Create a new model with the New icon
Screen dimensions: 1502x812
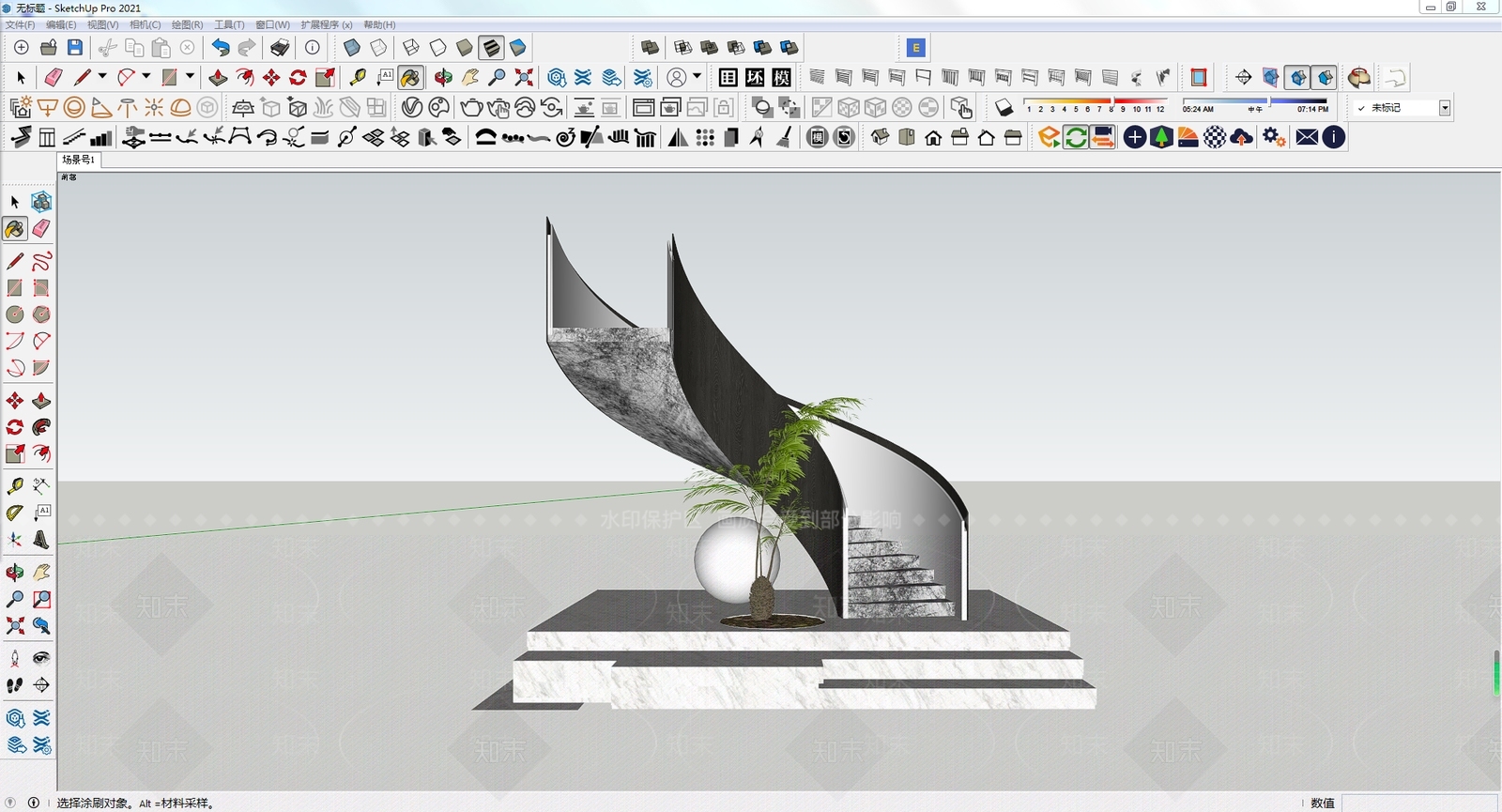pyautogui.click(x=22, y=48)
